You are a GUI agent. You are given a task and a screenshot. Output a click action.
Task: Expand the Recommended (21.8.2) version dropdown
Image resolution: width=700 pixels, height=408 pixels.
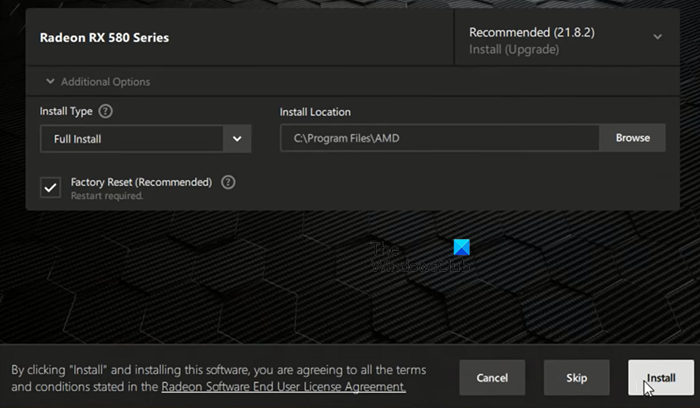(x=566, y=37)
